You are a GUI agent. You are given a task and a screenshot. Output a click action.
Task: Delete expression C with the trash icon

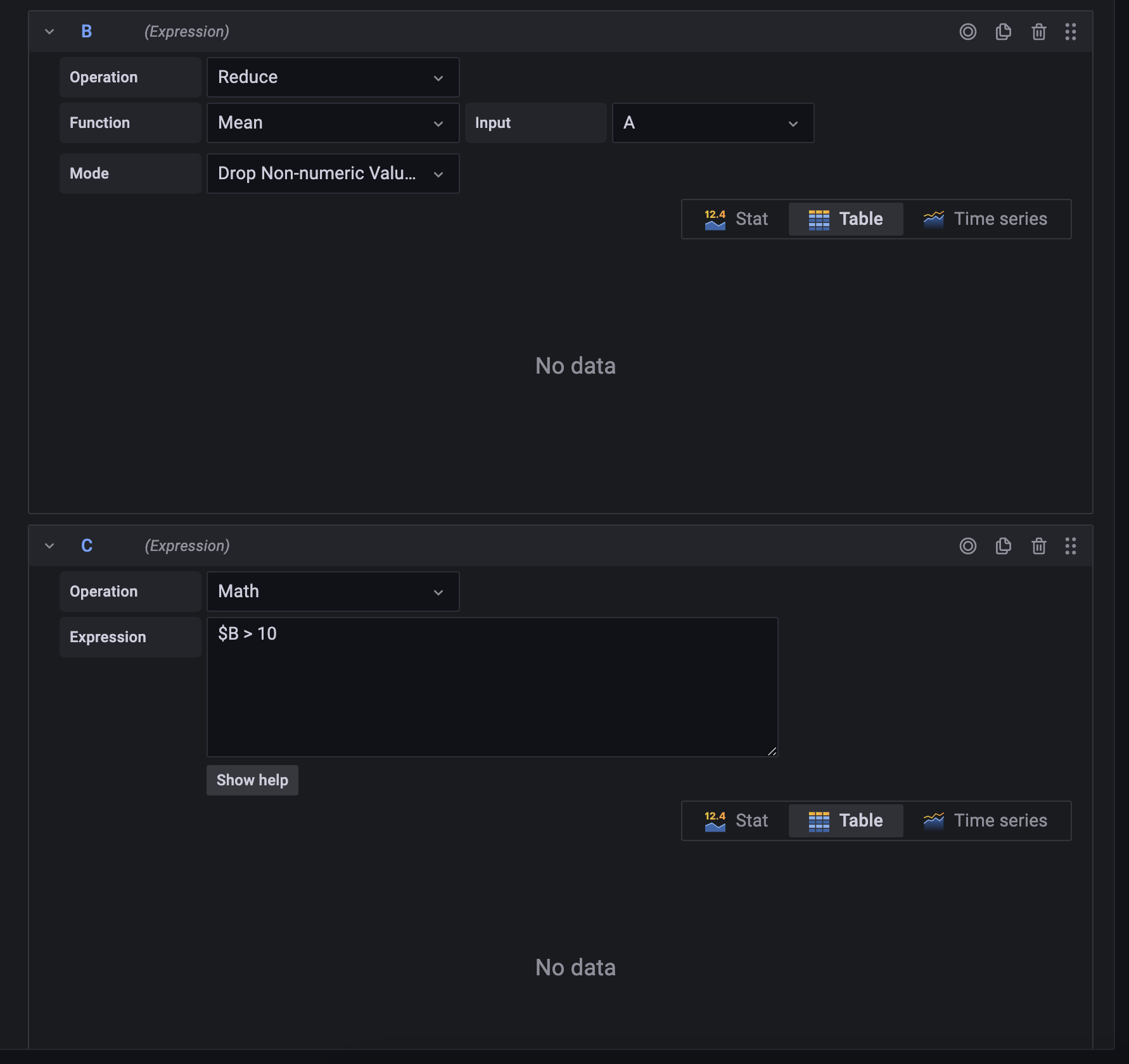[x=1039, y=545]
